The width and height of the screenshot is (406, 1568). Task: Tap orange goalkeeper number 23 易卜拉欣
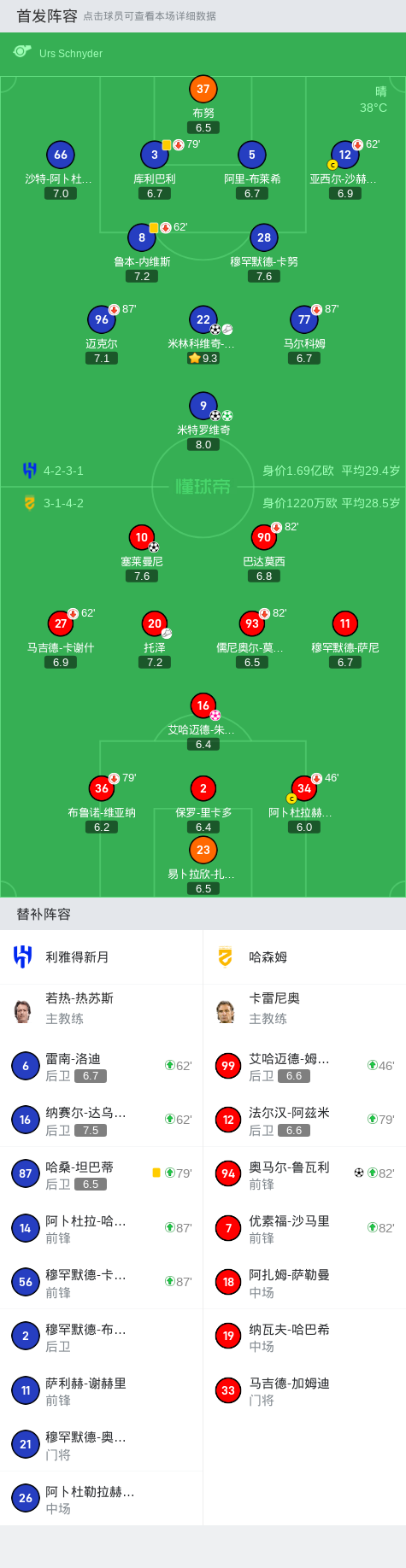click(203, 850)
